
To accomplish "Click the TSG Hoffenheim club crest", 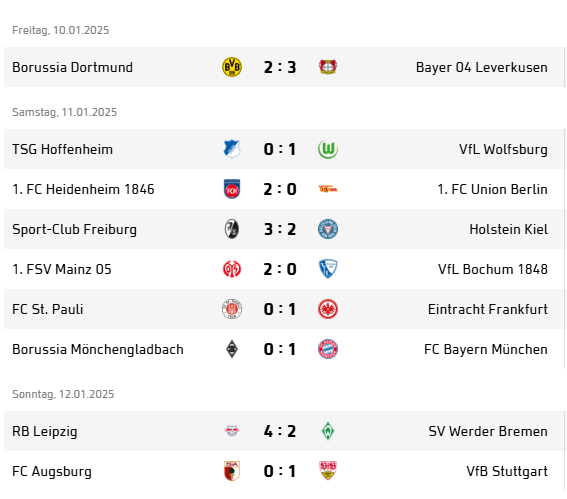I will point(232,149).
